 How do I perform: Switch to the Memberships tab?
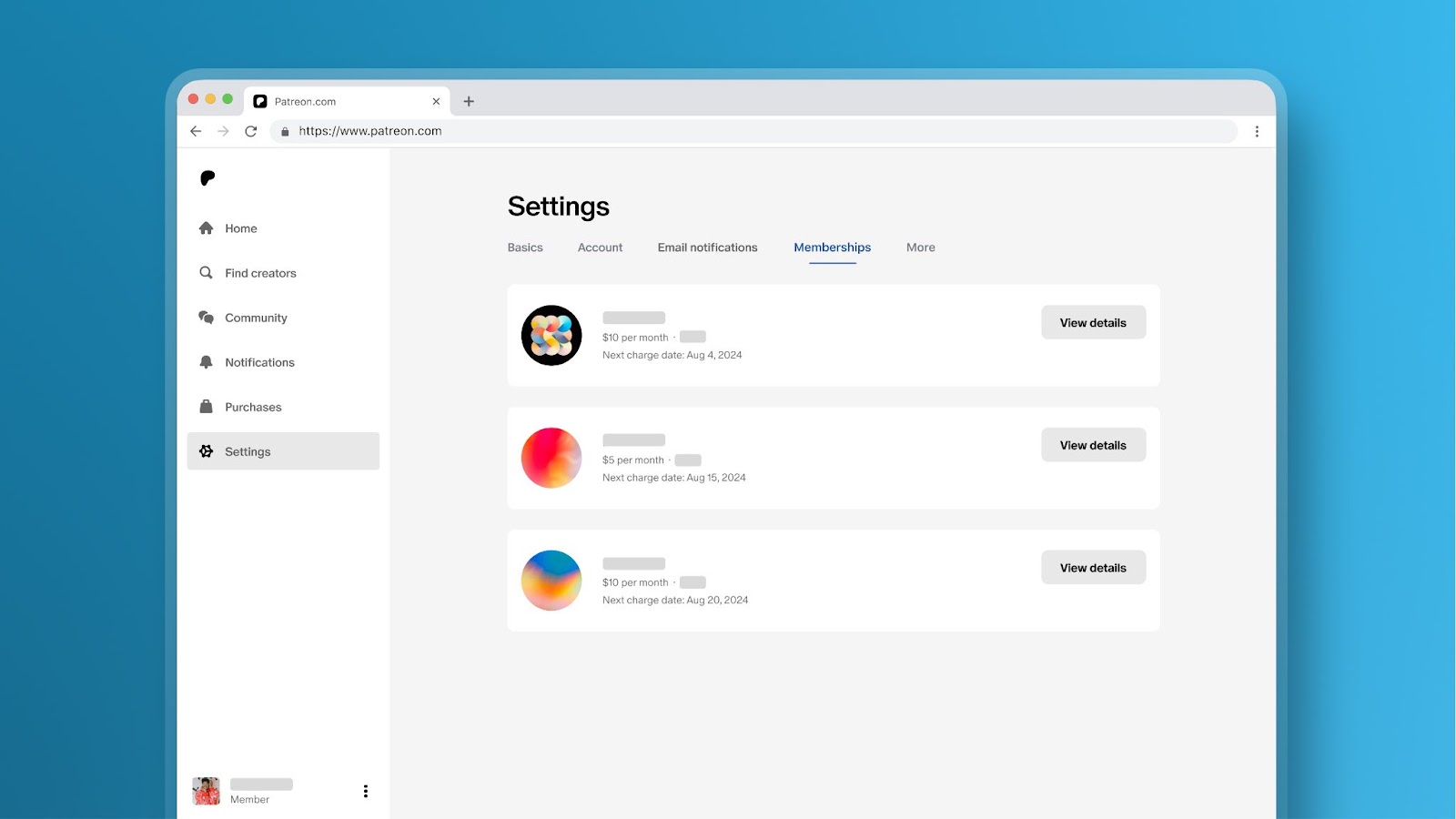point(832,247)
